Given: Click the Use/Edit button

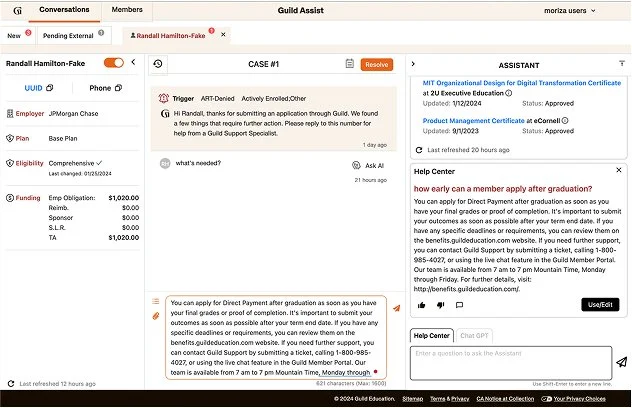Looking at the screenshot, I should click(x=600, y=305).
